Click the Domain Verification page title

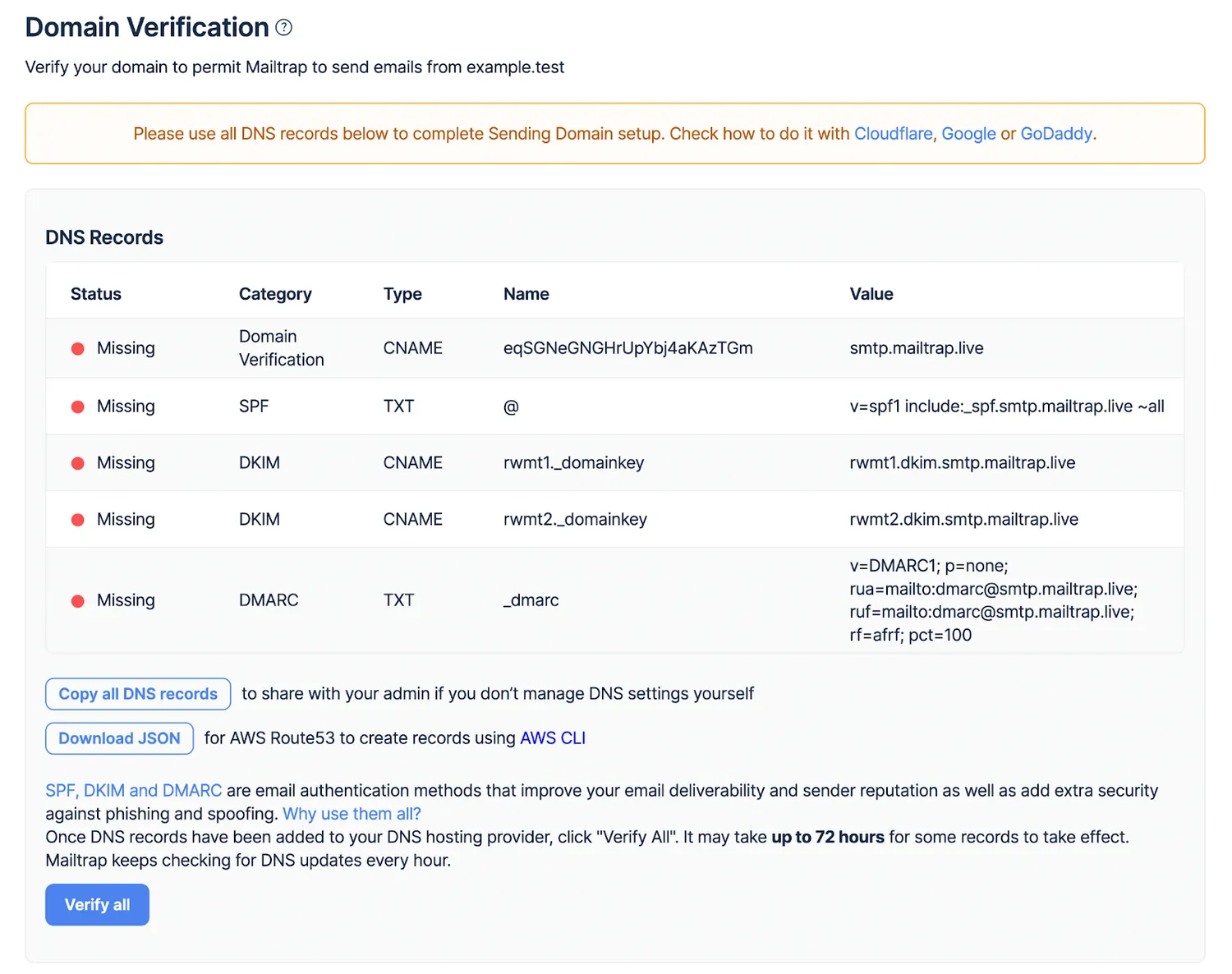147,27
